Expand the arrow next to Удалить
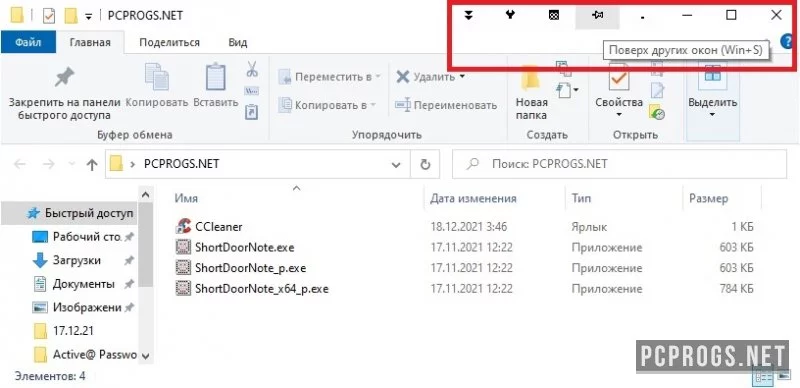800x388 pixels. tap(462, 77)
